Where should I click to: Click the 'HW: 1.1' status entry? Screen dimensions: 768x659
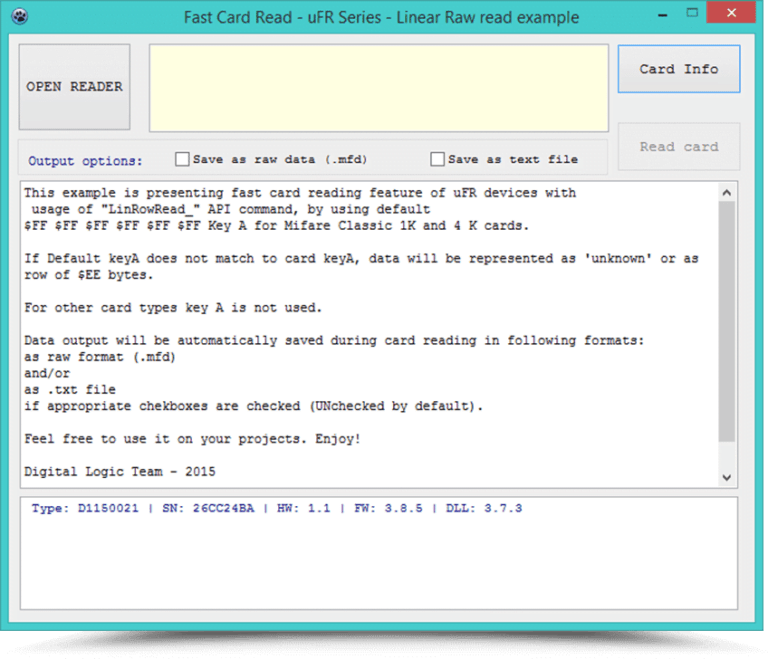[x=304, y=509]
